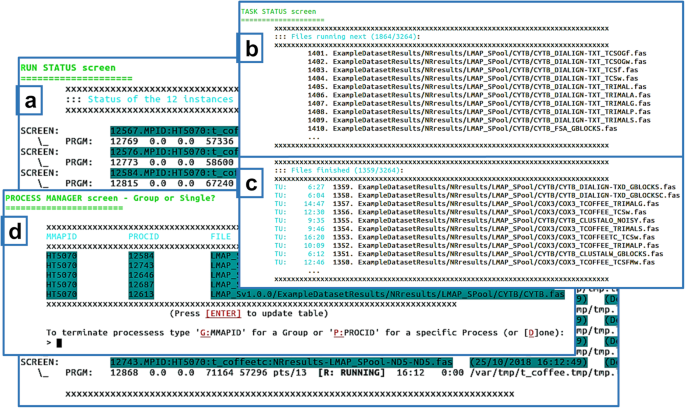
Task: Click HT5070 in the row with PROCID 12613
Action: point(62,294)
